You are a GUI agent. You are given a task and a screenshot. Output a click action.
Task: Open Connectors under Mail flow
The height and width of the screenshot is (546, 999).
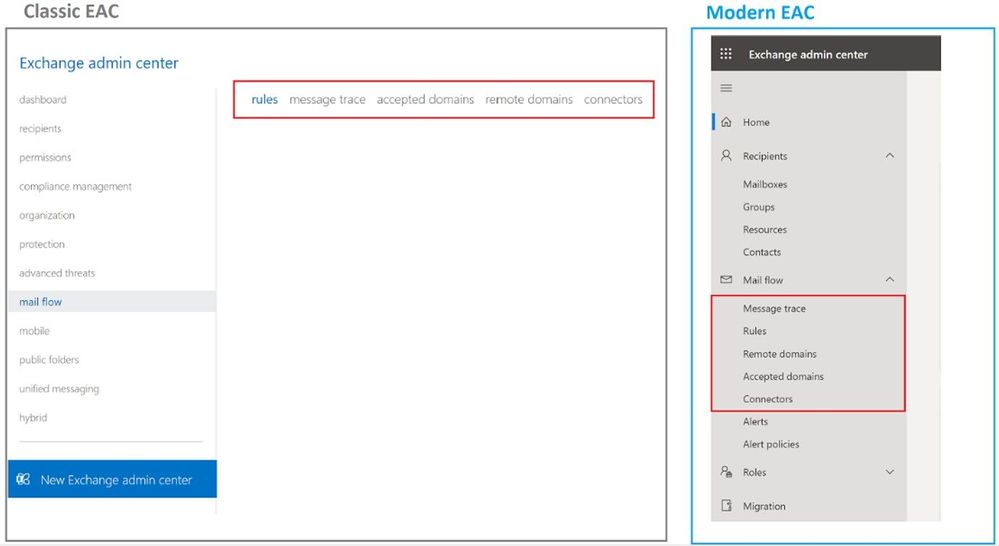click(x=768, y=399)
